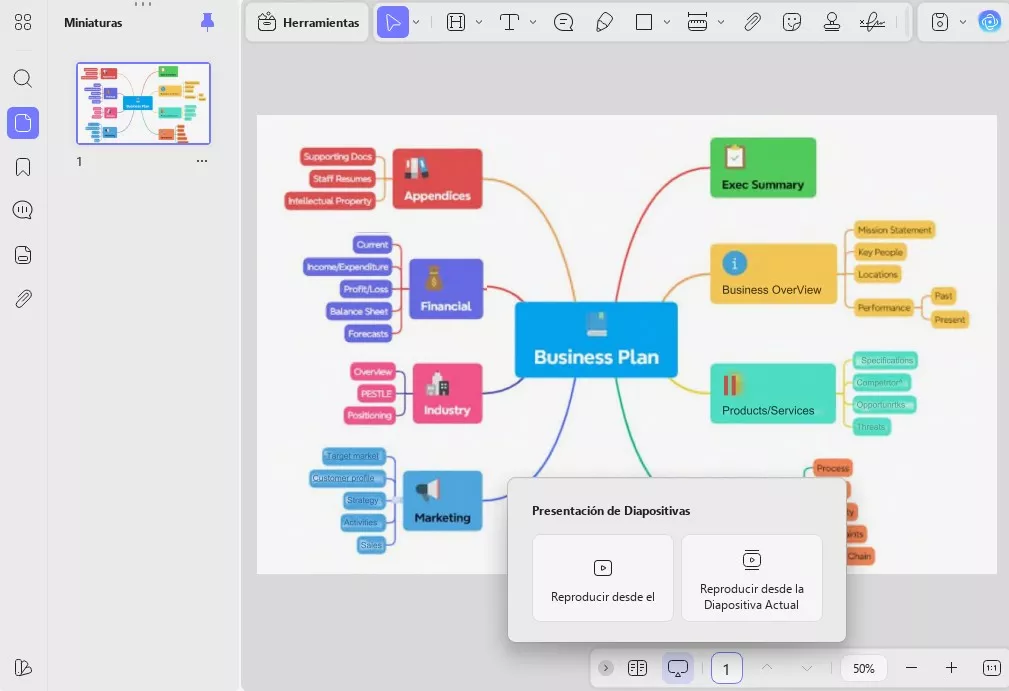This screenshot has height=691, width=1009.
Task: Open the search panel in sidebar
Action: tap(23, 78)
